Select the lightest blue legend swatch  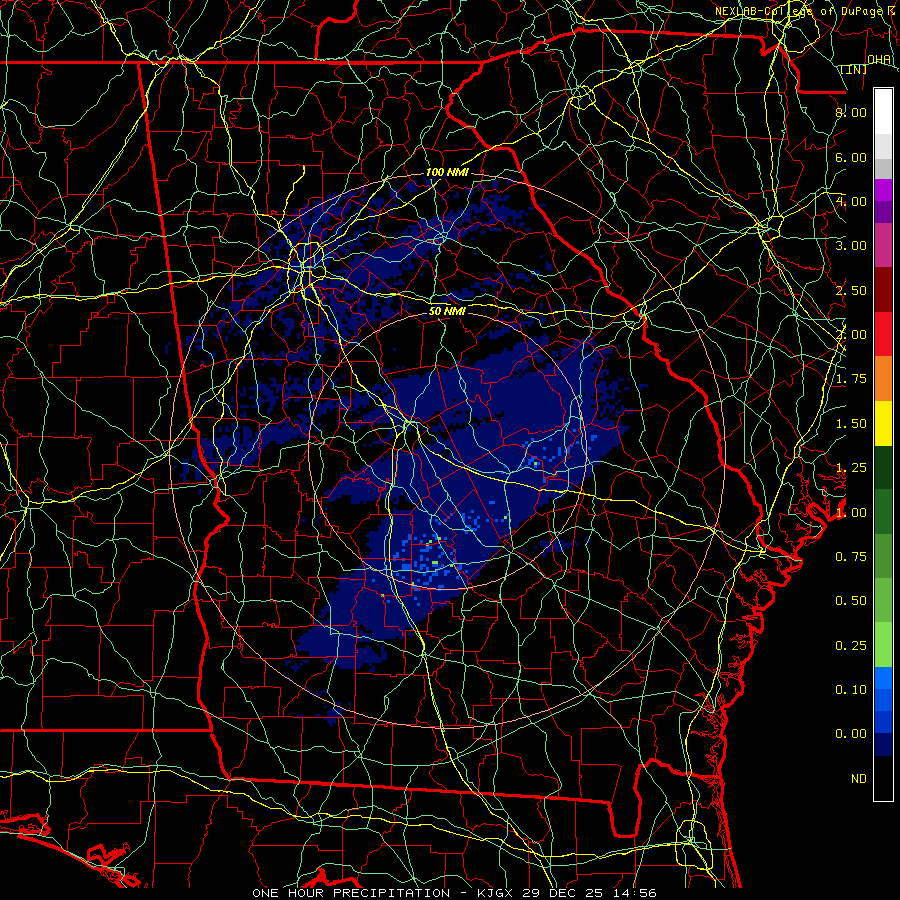tap(883, 678)
